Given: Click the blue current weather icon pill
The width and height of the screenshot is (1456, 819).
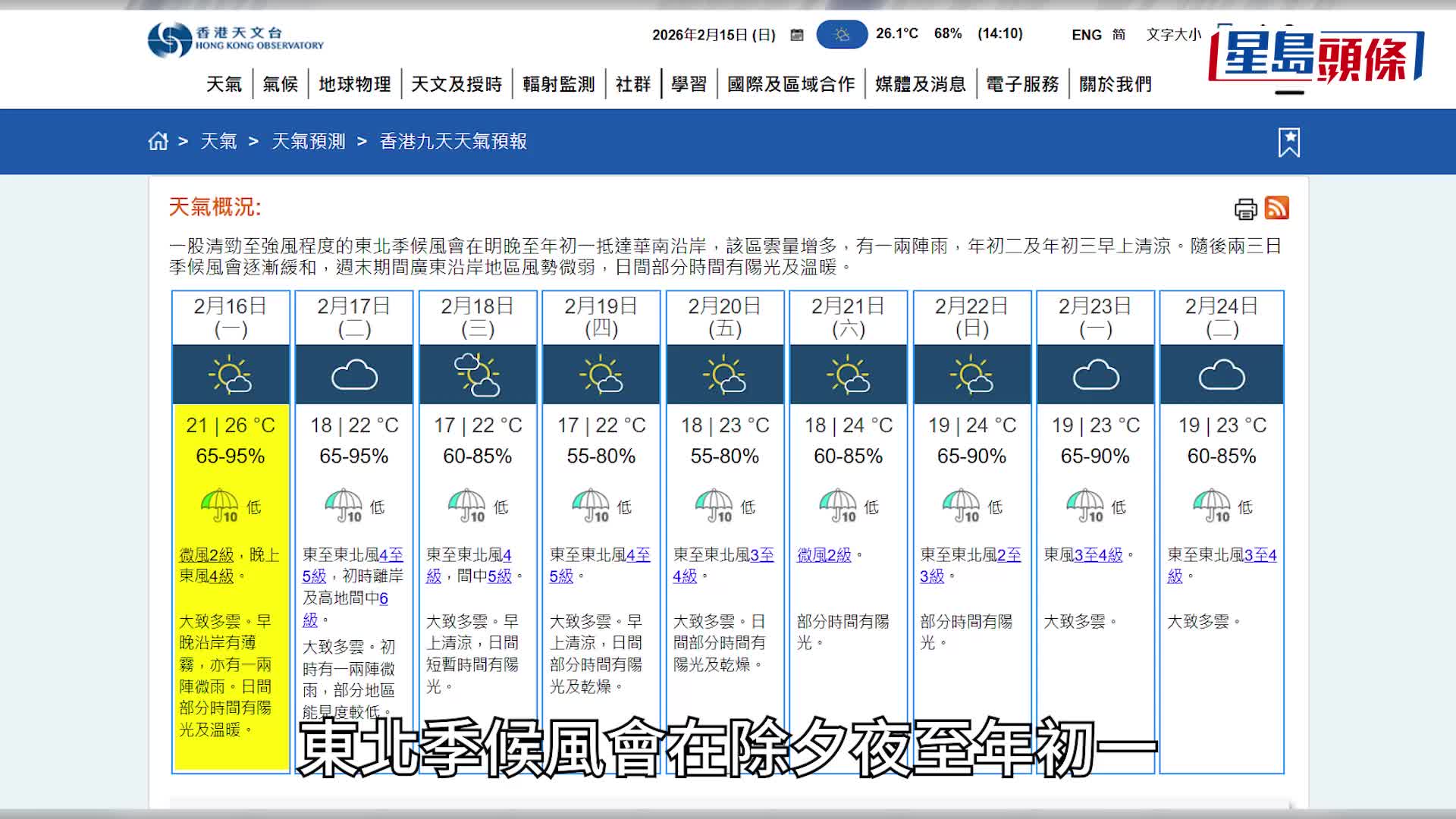Looking at the screenshot, I should pyautogui.click(x=841, y=34).
